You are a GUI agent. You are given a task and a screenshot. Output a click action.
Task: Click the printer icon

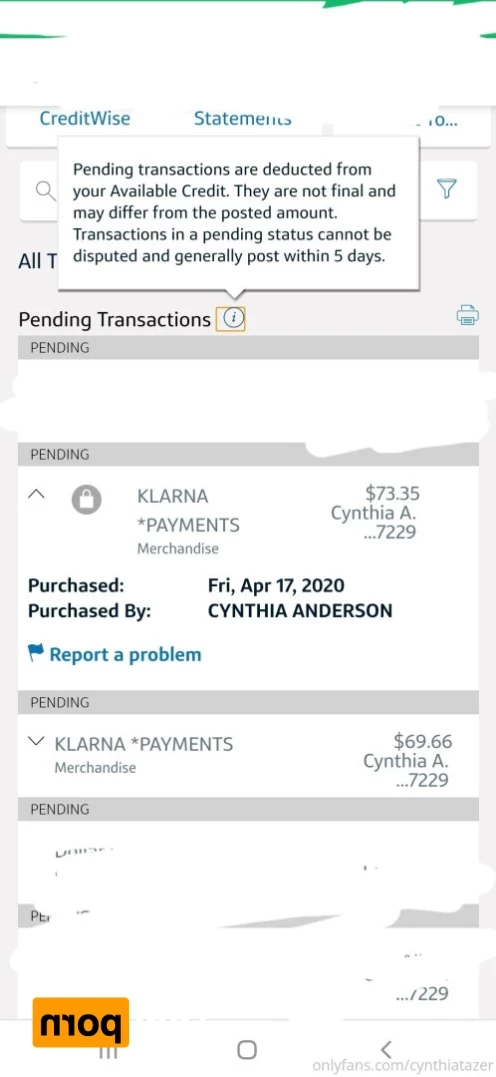pyautogui.click(x=467, y=315)
